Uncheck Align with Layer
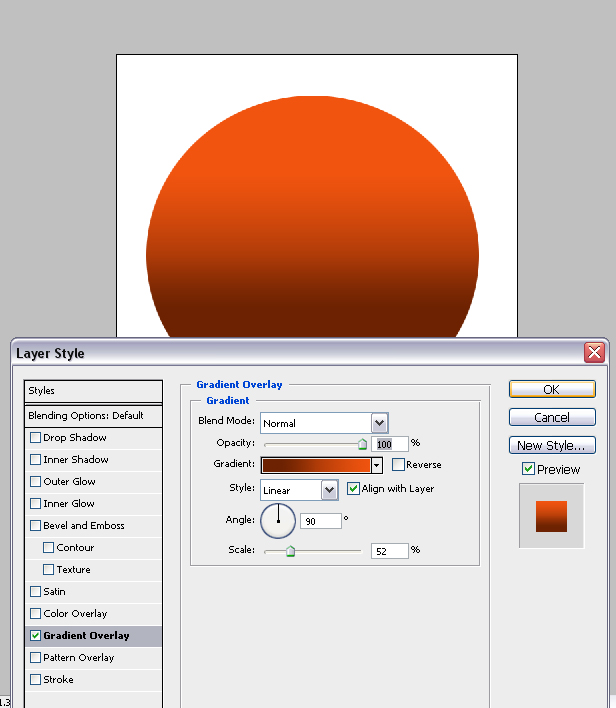Viewport: 616px width, 708px height. (x=353, y=489)
